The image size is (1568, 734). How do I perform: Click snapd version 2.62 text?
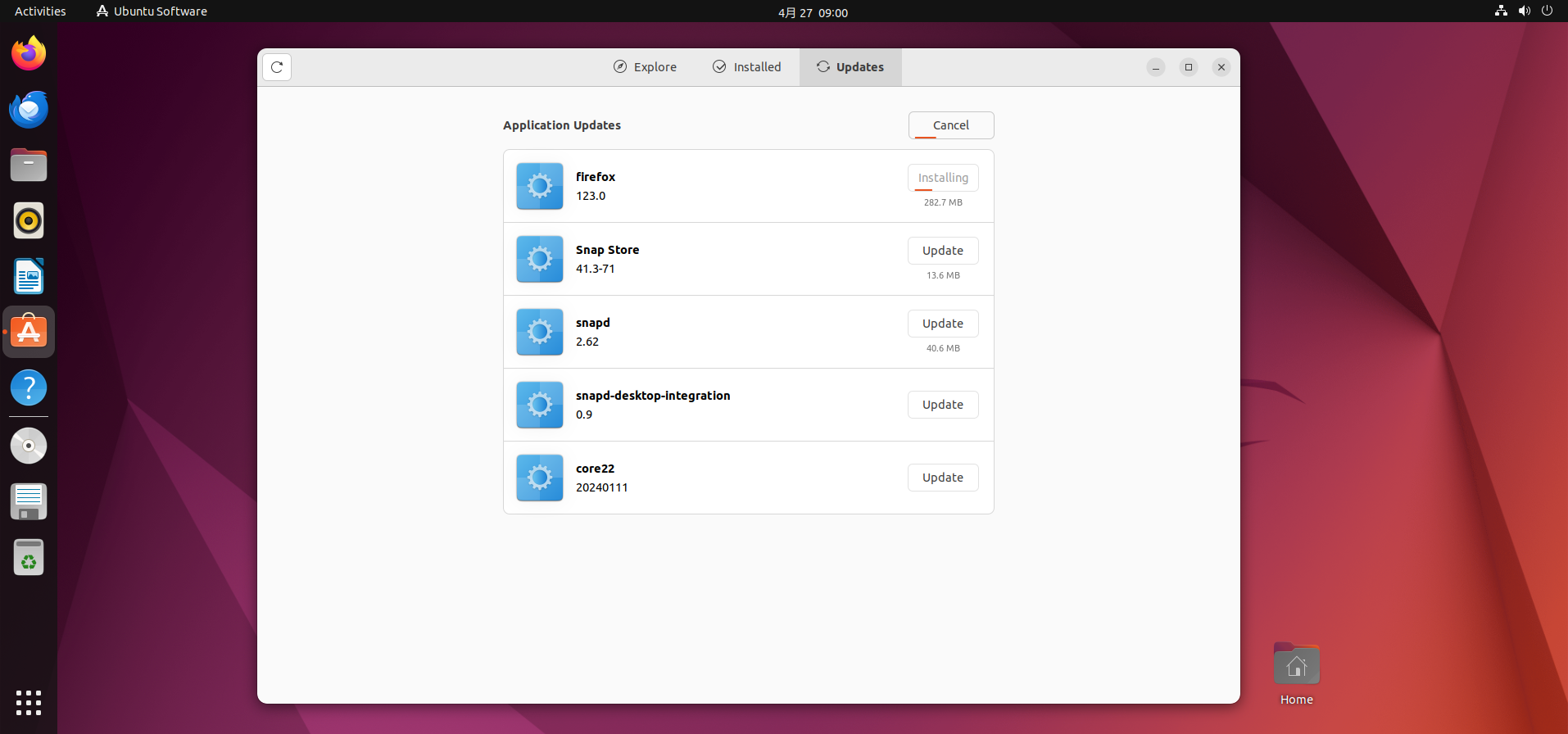point(587,342)
